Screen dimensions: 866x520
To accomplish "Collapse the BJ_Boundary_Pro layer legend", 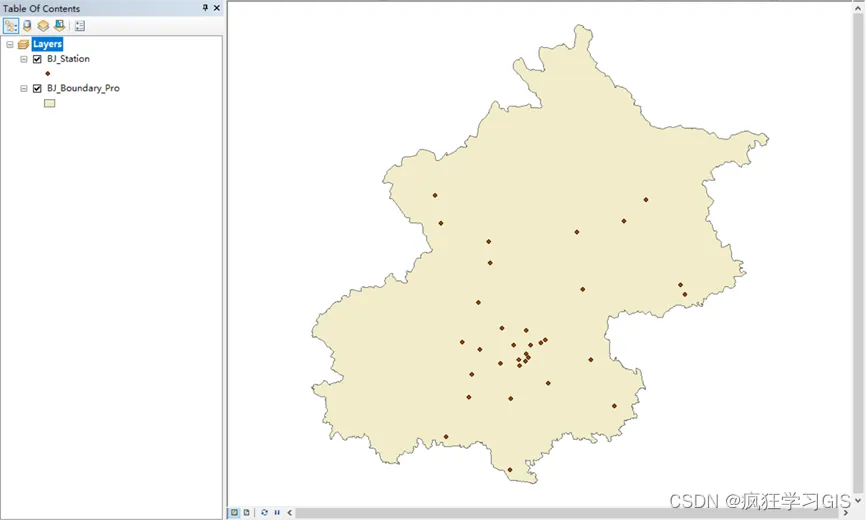I will pos(24,88).
